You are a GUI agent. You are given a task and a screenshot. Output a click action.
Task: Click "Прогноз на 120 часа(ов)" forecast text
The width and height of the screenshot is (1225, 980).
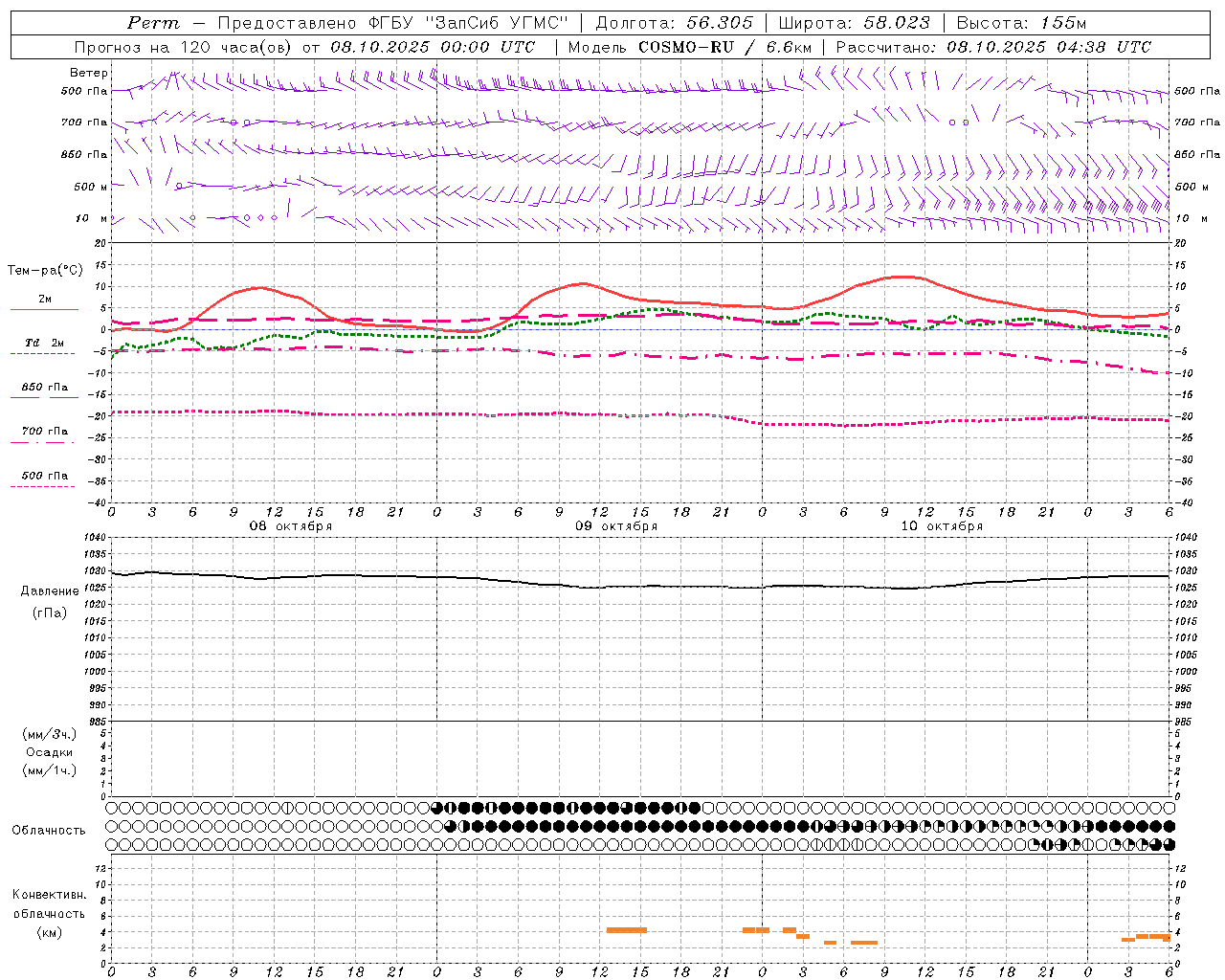coord(184,47)
